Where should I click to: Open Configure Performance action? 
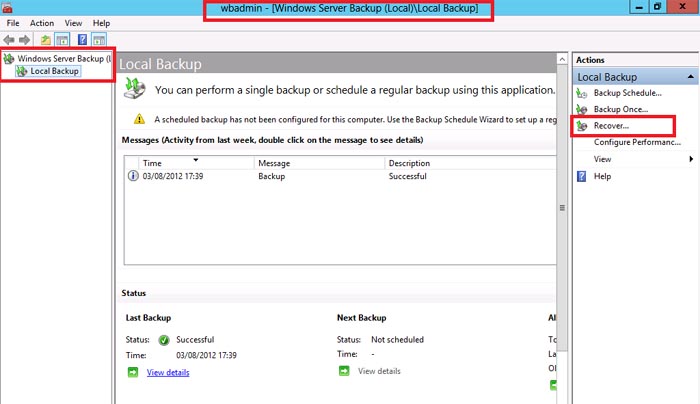pyautogui.click(x=637, y=142)
